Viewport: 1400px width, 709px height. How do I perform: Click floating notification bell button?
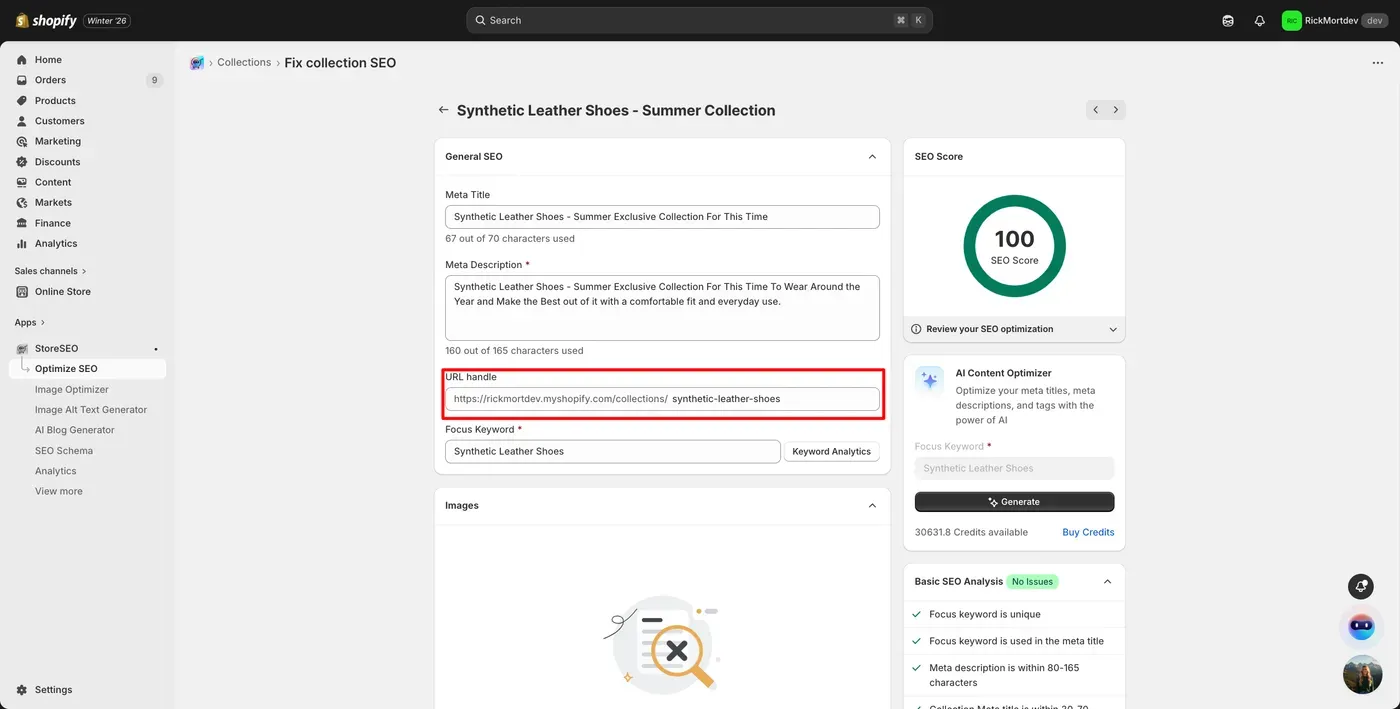pyautogui.click(x=1360, y=587)
